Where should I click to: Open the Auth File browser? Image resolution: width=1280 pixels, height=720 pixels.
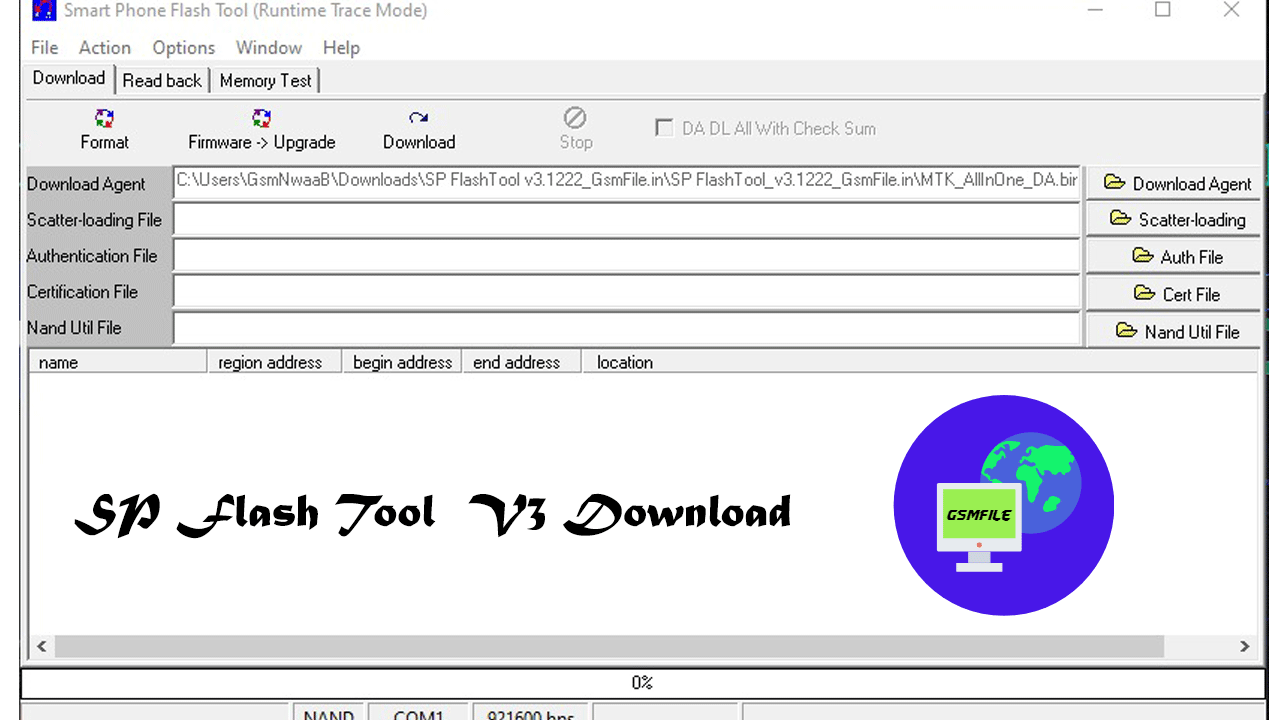tap(1176, 256)
